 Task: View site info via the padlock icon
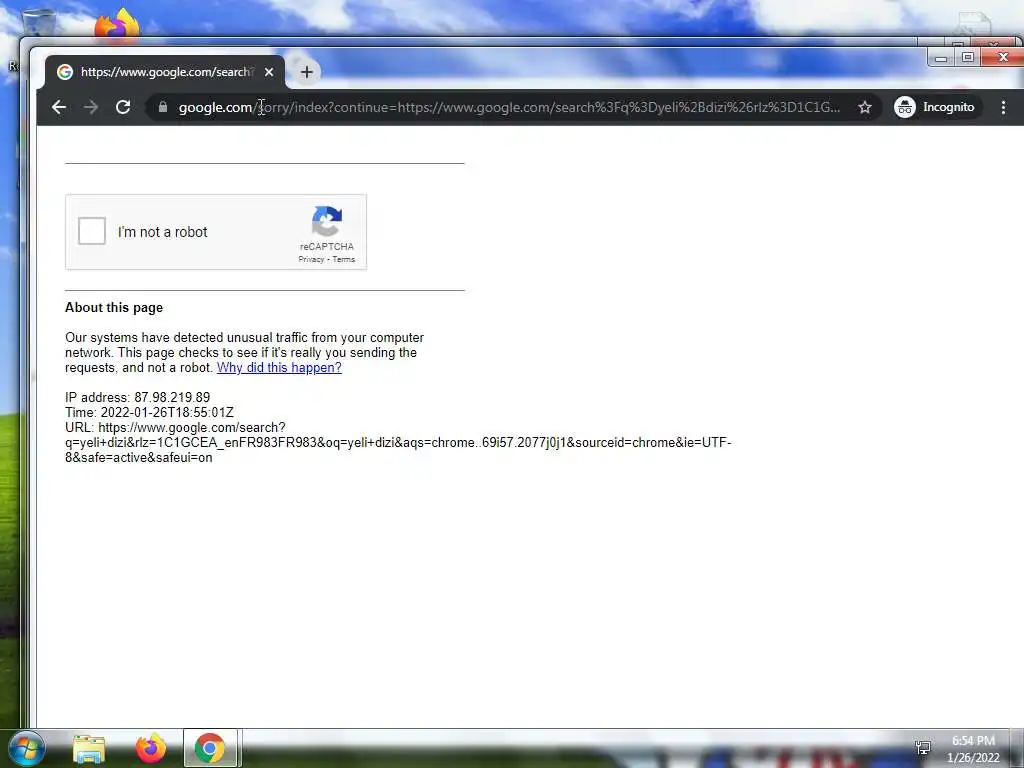pos(163,107)
